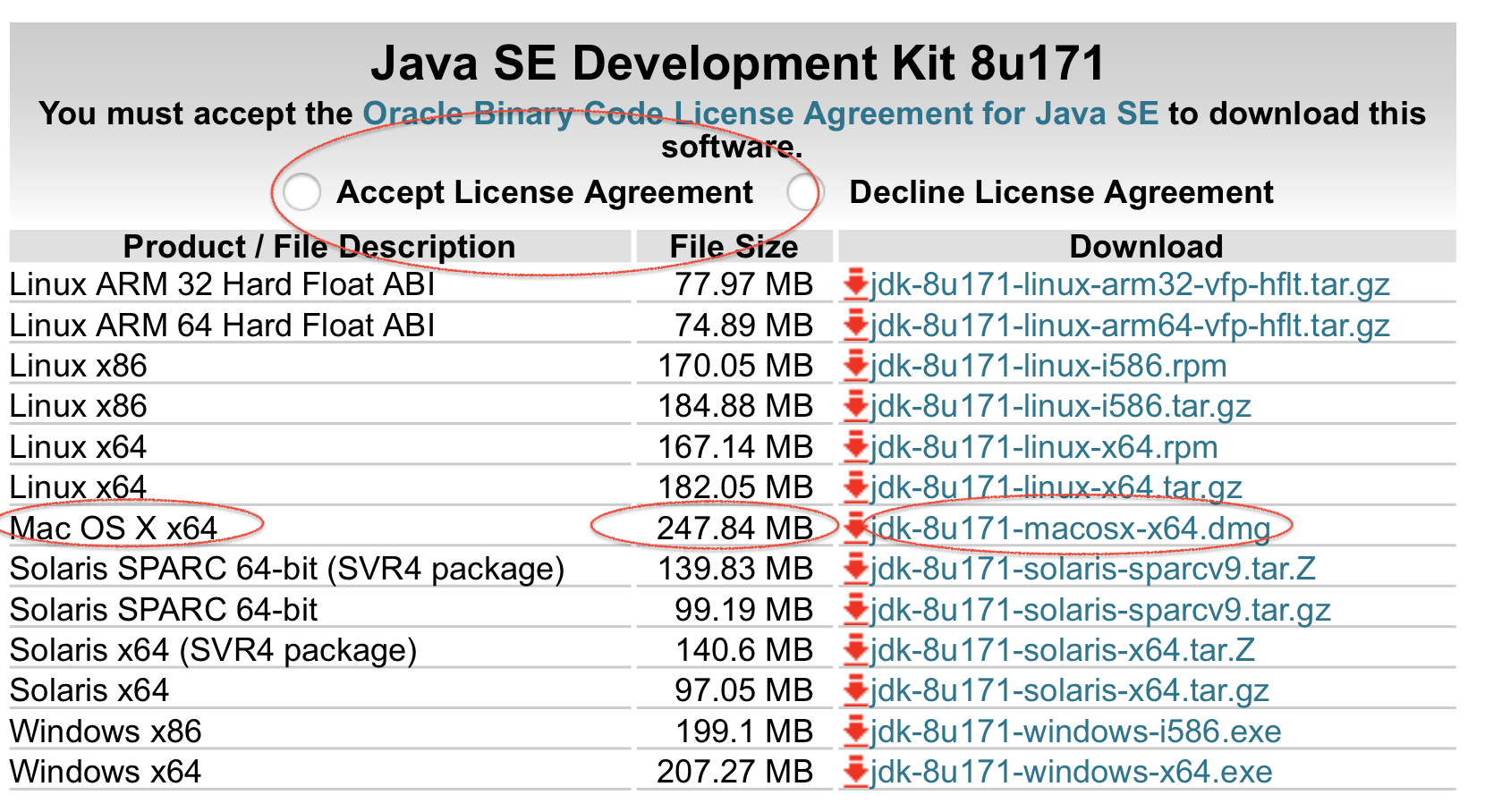Download jdk-8u171-macosx-x64.dmg
This screenshot has width=1485, height=812.
point(1071,529)
